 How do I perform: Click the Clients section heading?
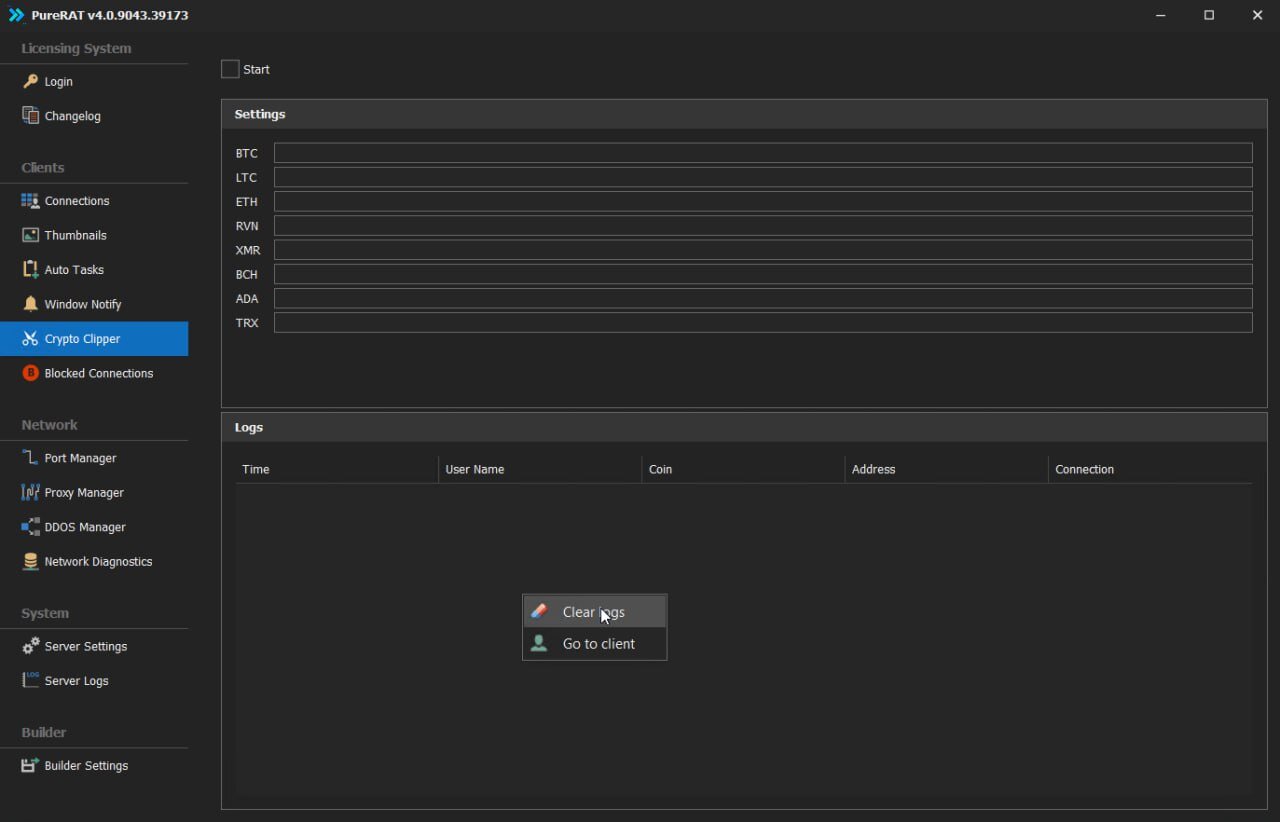[43, 167]
